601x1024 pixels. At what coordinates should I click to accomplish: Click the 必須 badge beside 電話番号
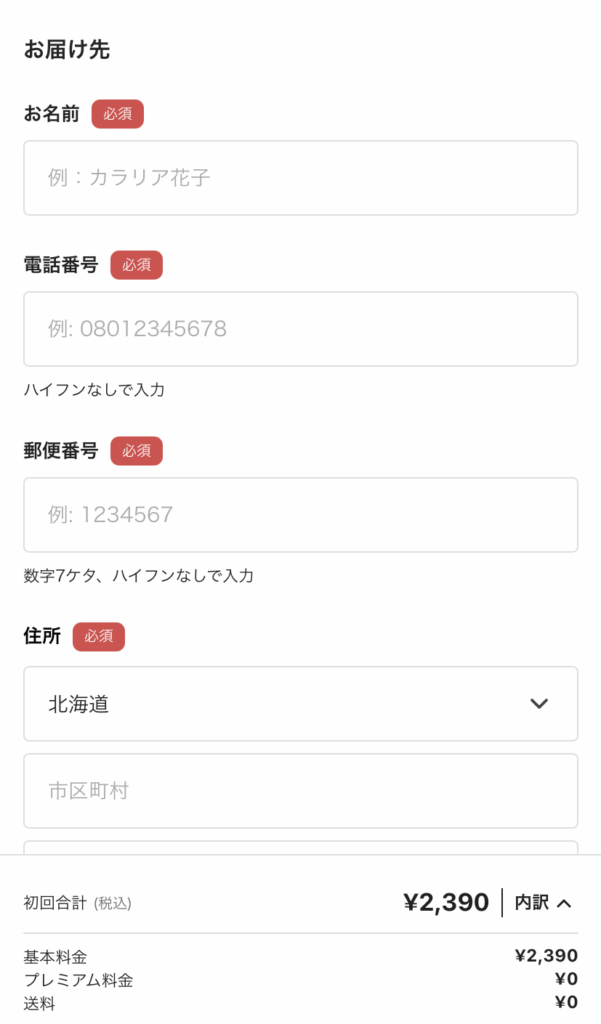pyautogui.click(x=136, y=264)
